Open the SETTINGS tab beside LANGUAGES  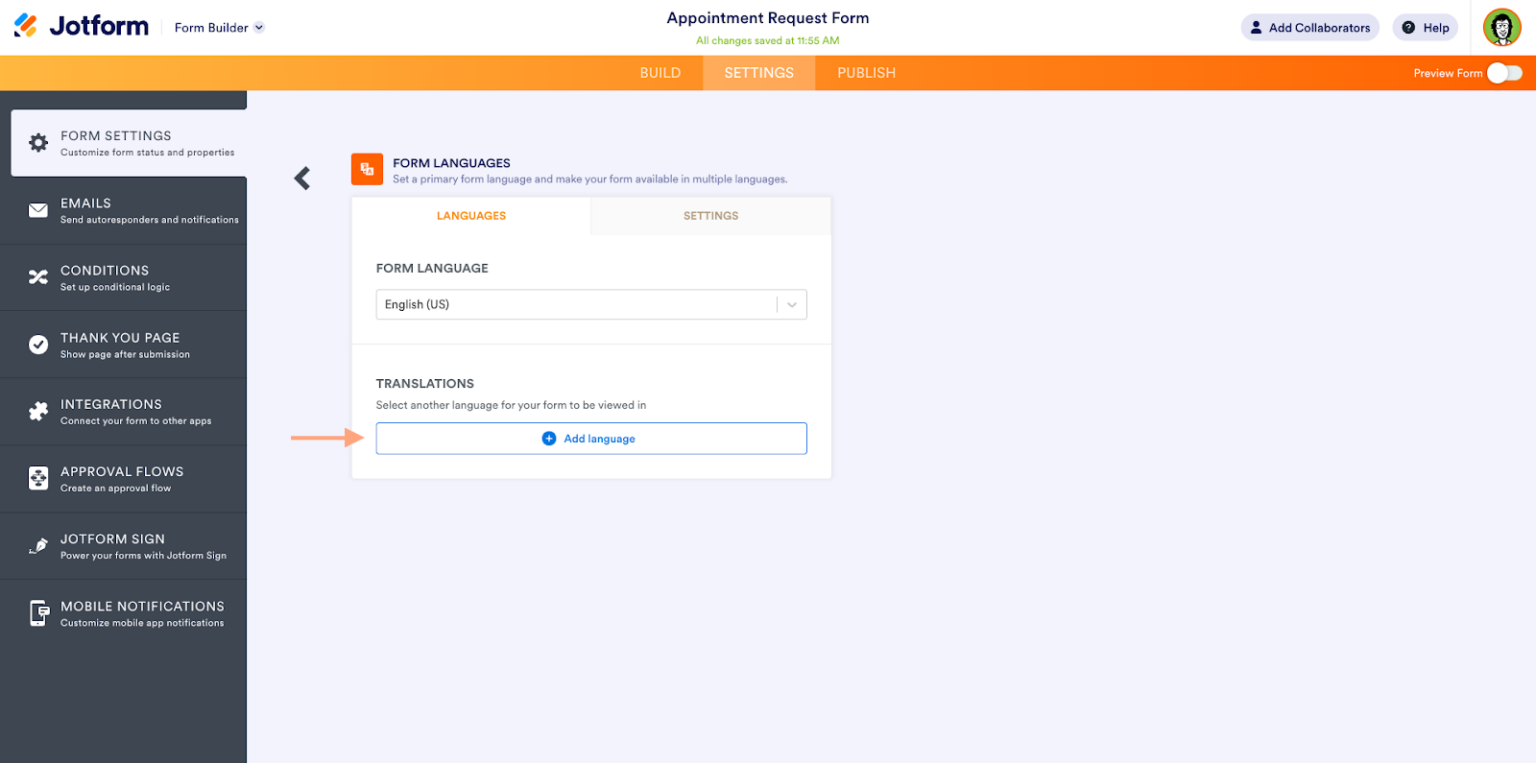tap(710, 215)
